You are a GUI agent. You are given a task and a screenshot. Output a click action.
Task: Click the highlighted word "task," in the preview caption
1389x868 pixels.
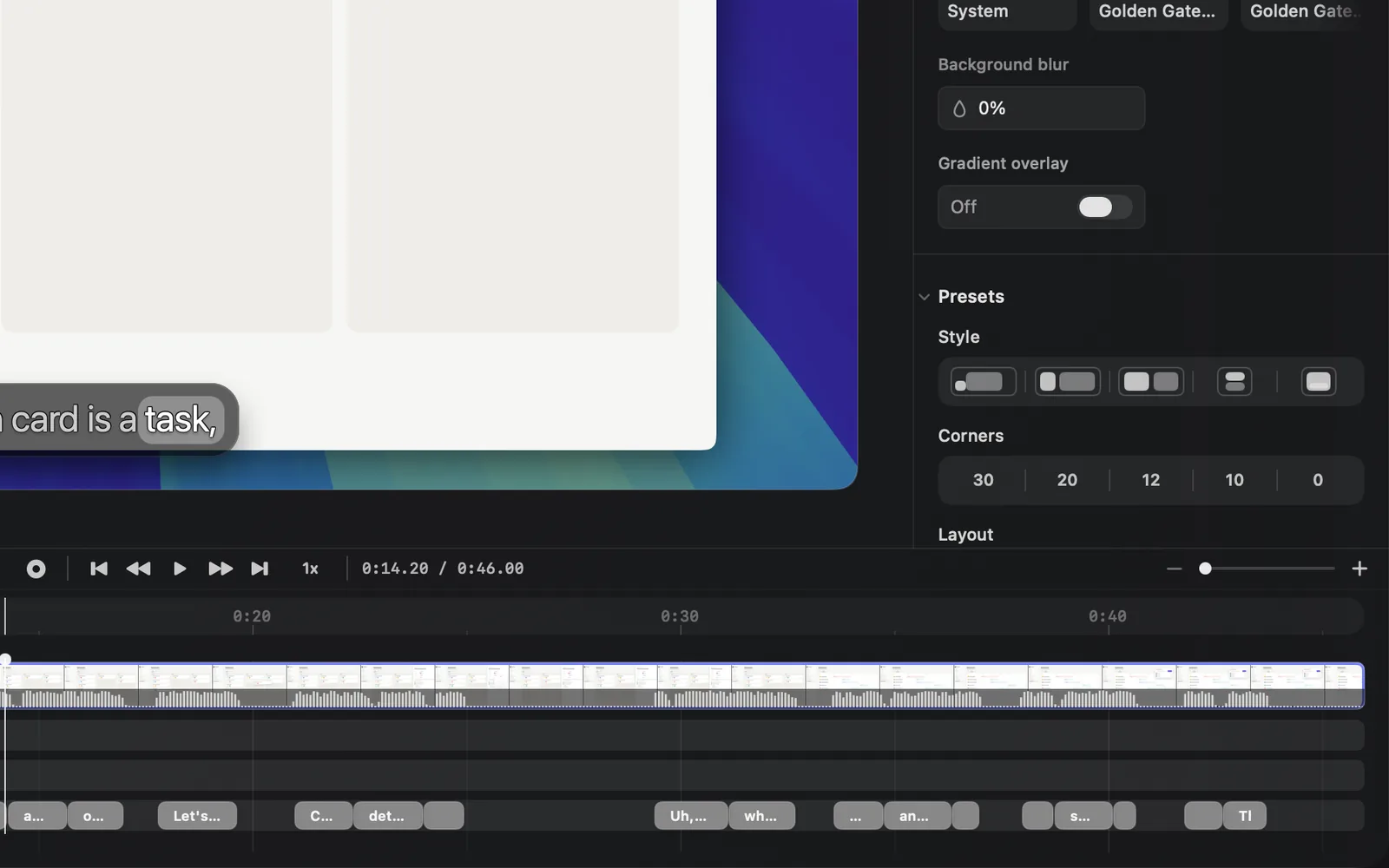181,420
